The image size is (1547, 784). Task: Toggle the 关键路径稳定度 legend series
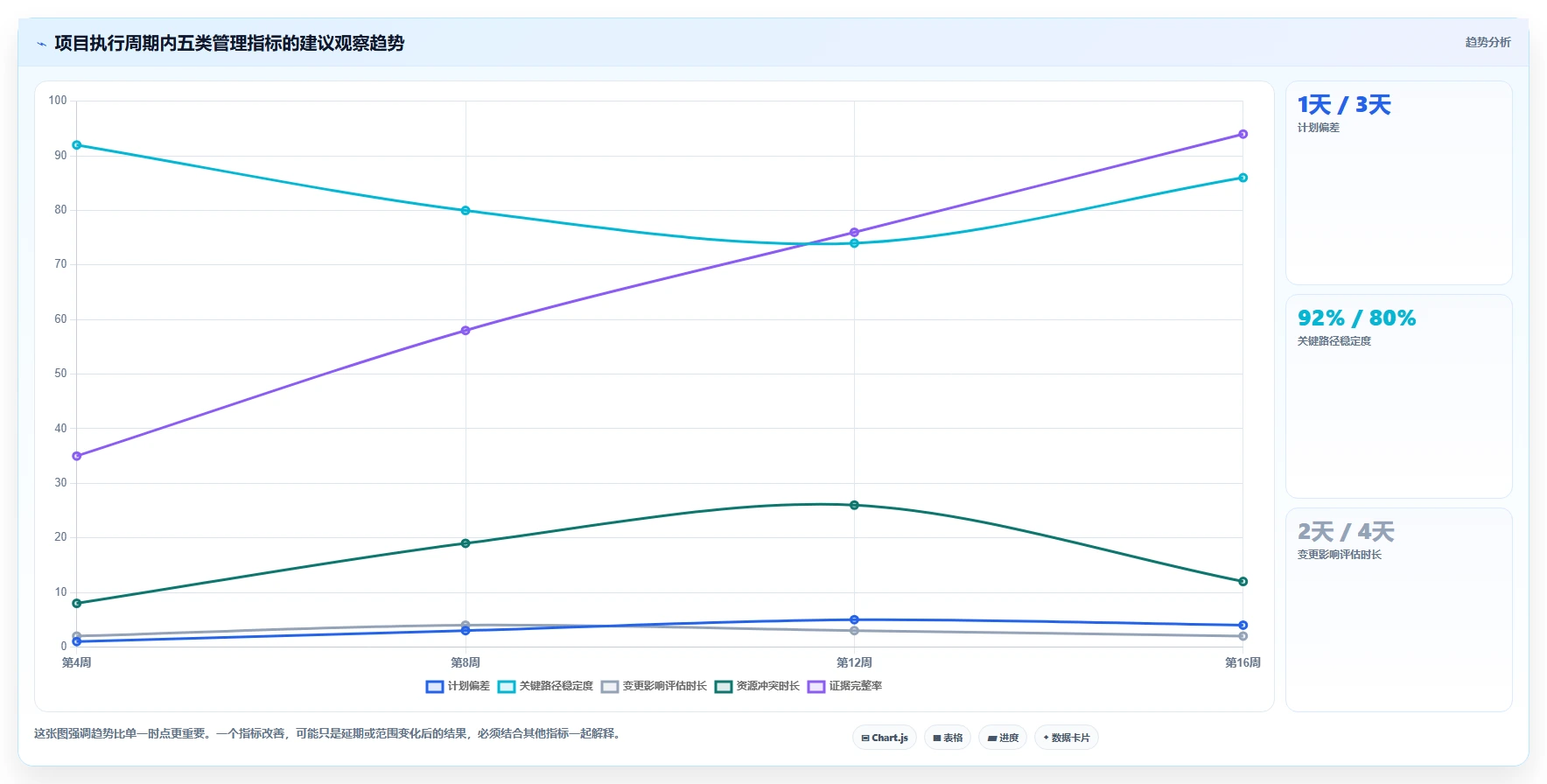point(545,686)
